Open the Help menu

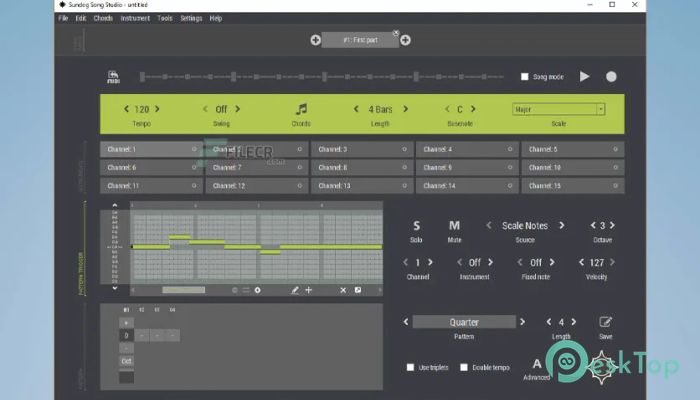(x=216, y=18)
